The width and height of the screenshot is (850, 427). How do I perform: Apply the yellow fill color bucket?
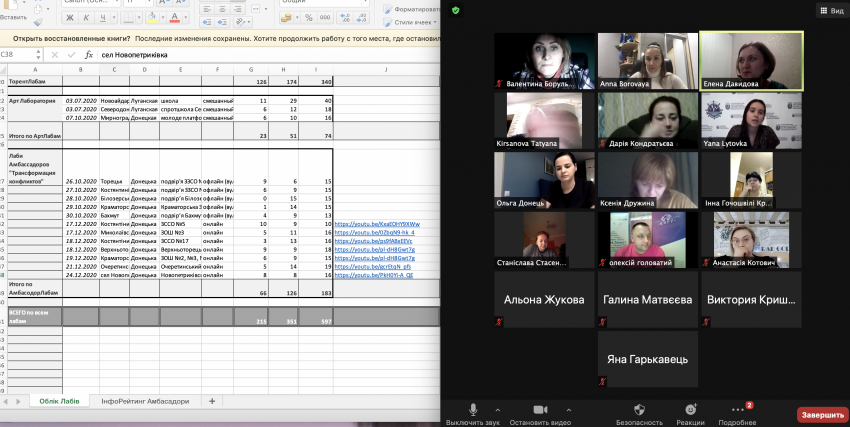[152, 18]
